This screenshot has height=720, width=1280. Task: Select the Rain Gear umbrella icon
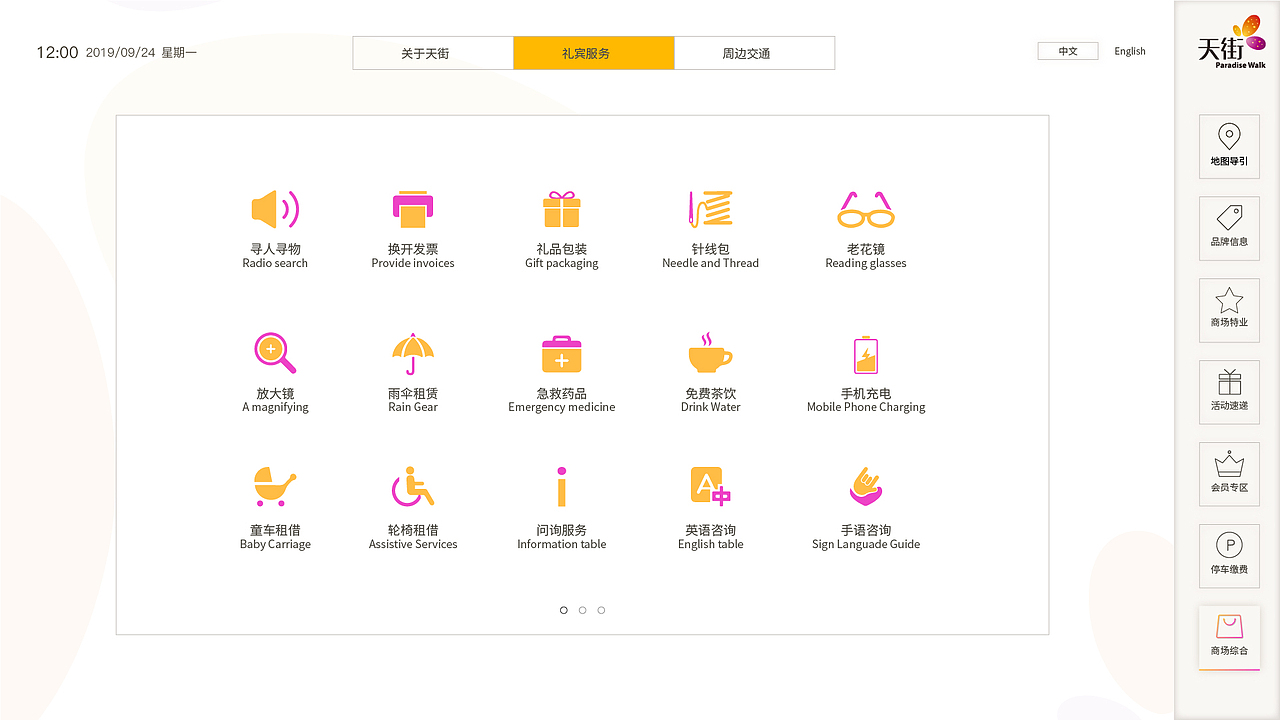[412, 352]
